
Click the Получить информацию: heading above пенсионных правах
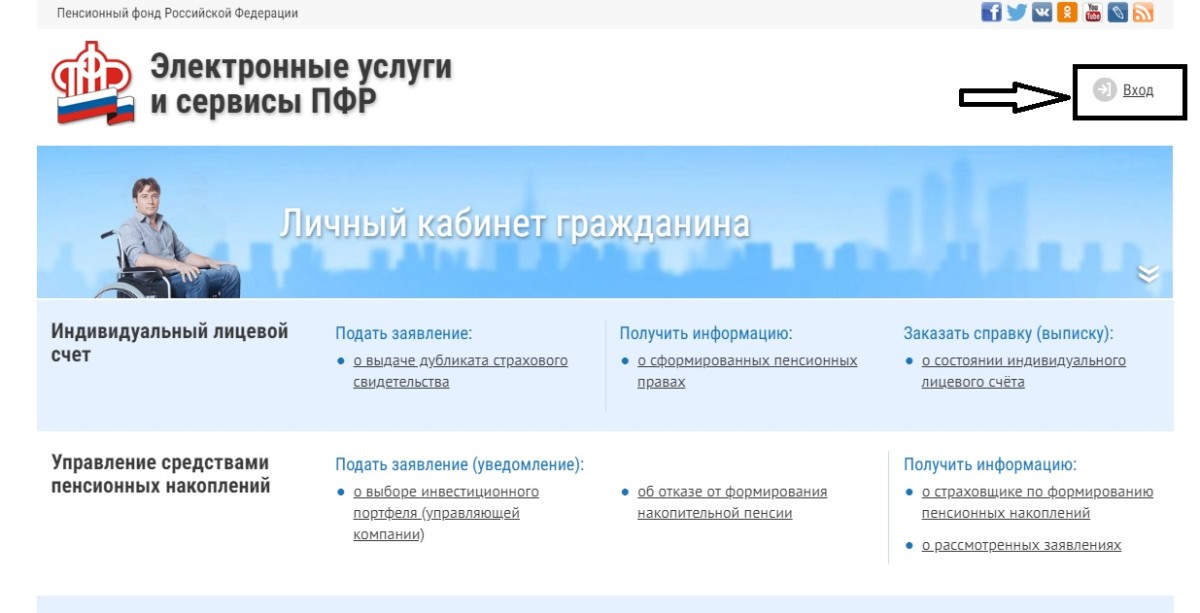706,333
